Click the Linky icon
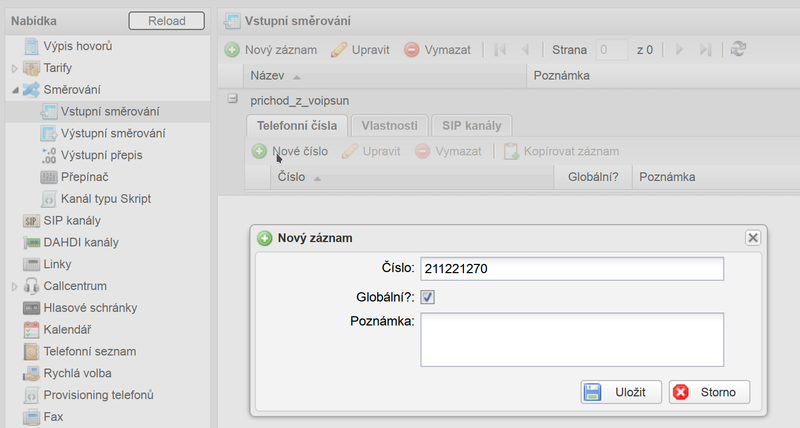Viewport: 800px width, 428px height. (x=31, y=264)
